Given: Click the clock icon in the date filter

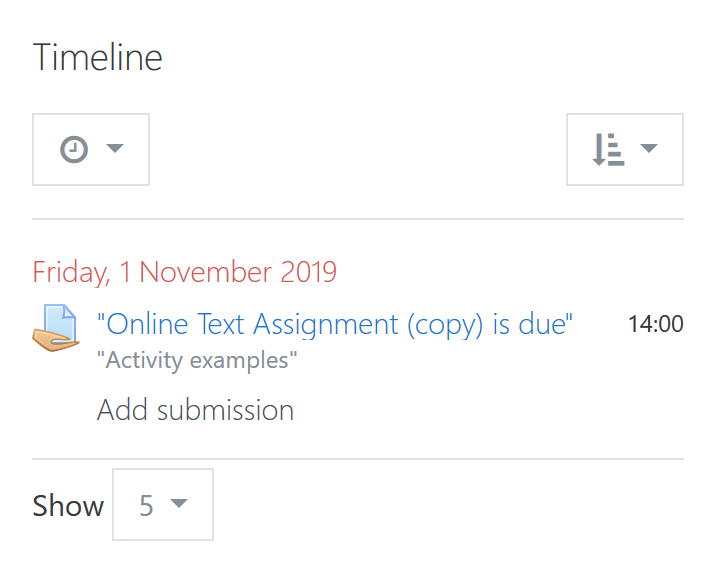Looking at the screenshot, I should click(x=74, y=149).
